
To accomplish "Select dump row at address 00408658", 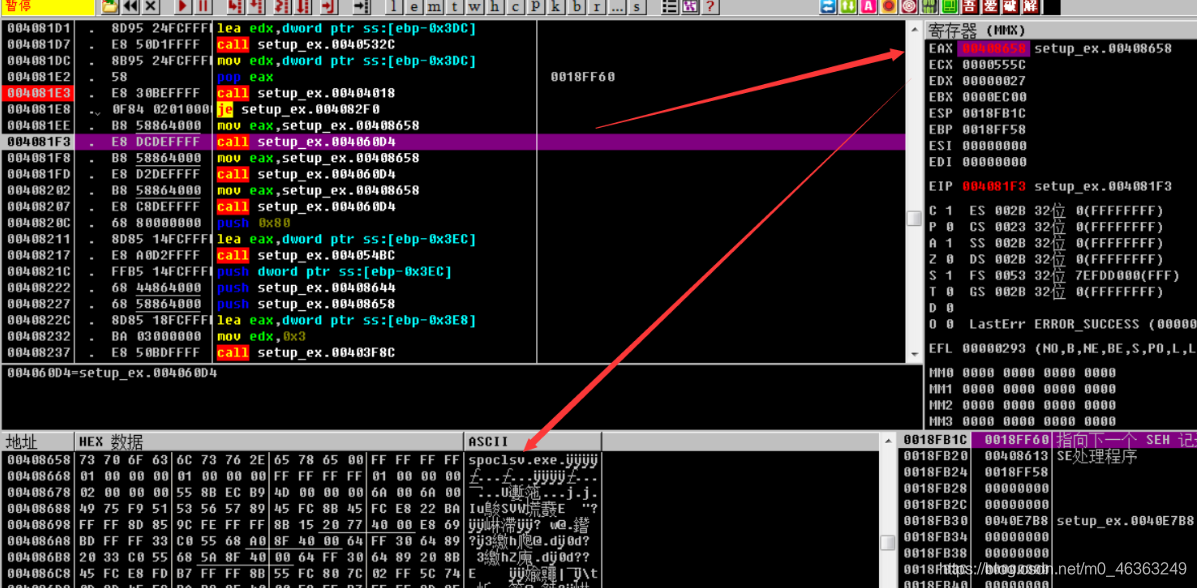I will [302, 460].
